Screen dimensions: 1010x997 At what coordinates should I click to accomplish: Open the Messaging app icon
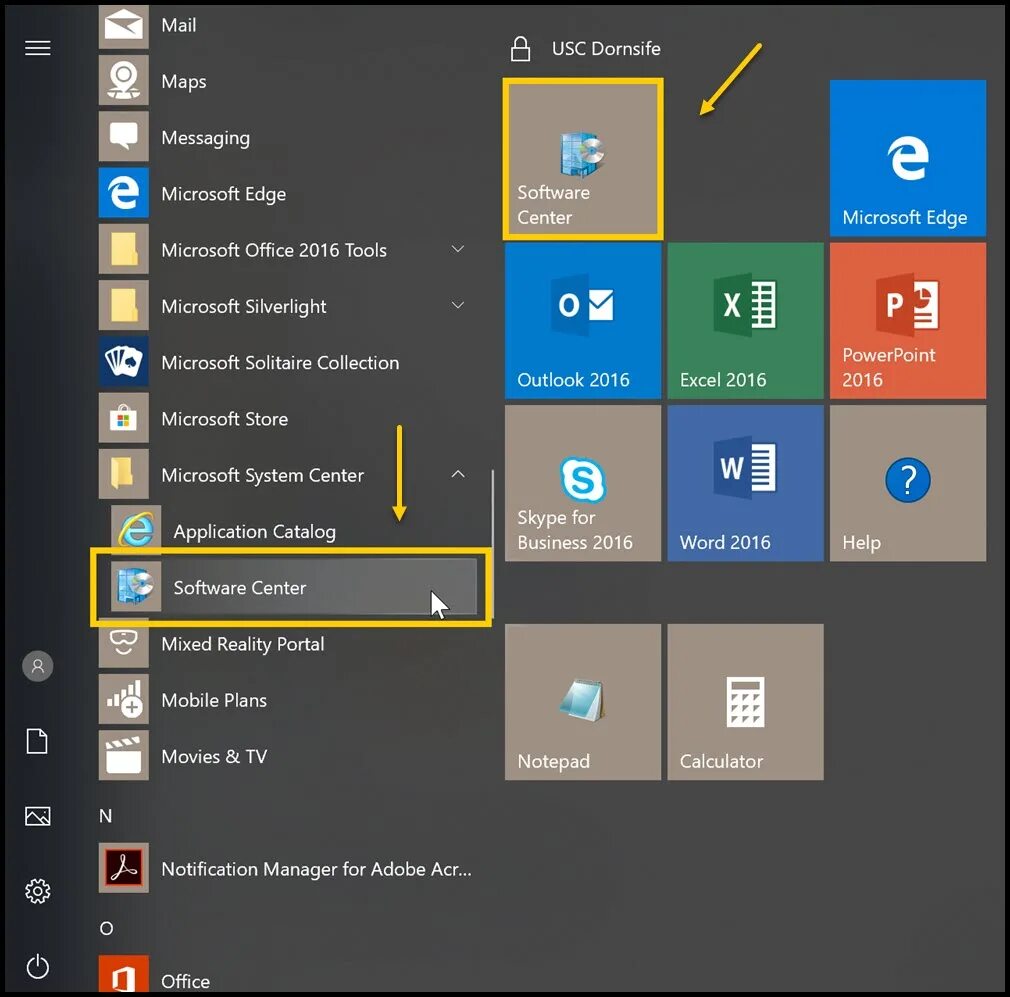point(123,137)
